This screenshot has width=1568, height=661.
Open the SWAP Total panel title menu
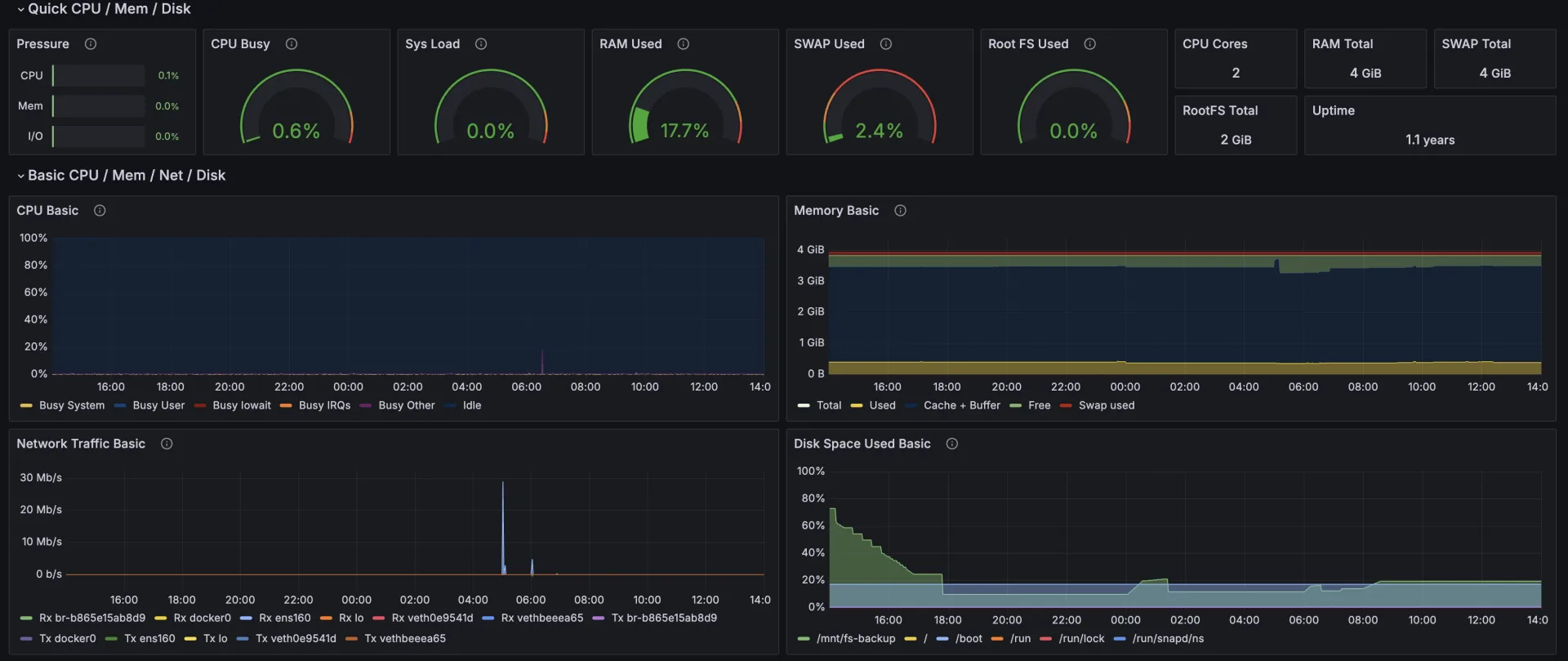click(x=1476, y=44)
